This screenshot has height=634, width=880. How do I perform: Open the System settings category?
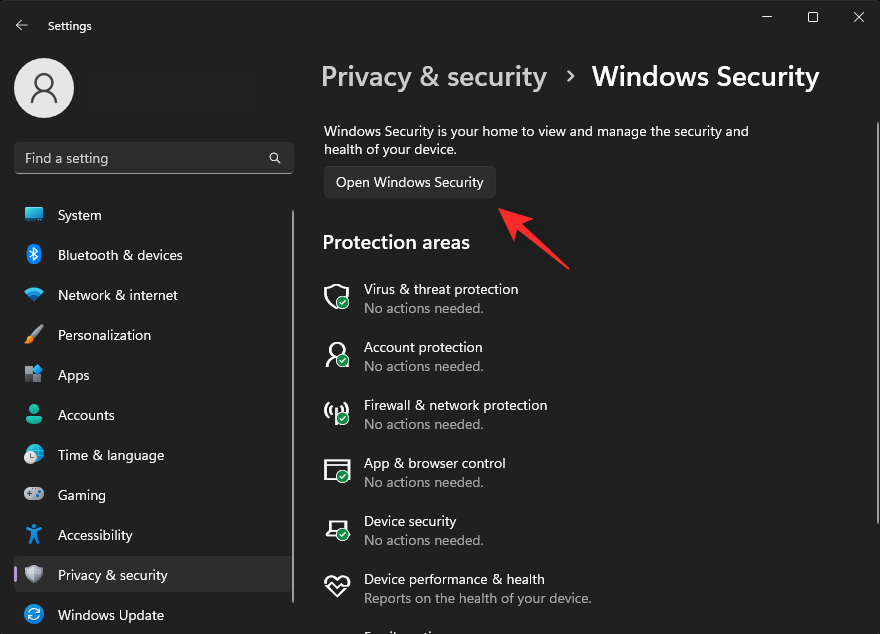(80, 215)
